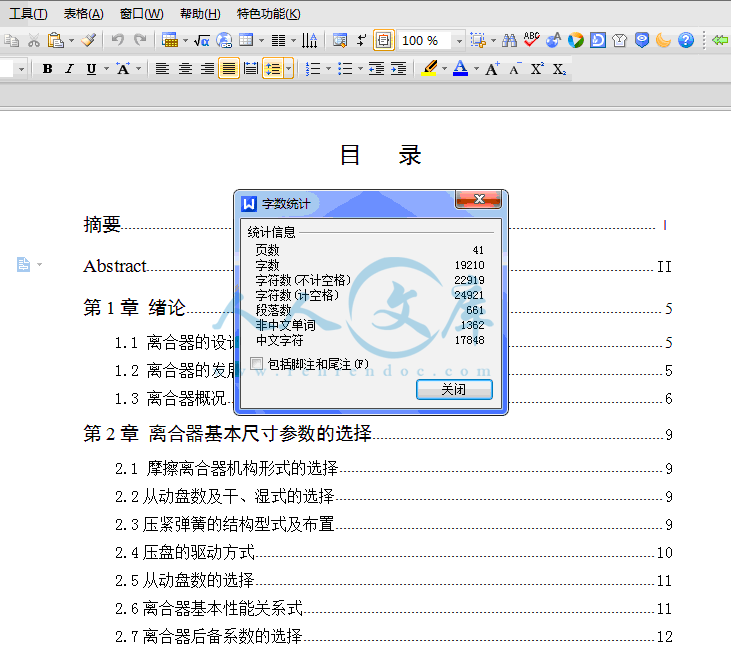Click the Columns layout icon

point(278,41)
